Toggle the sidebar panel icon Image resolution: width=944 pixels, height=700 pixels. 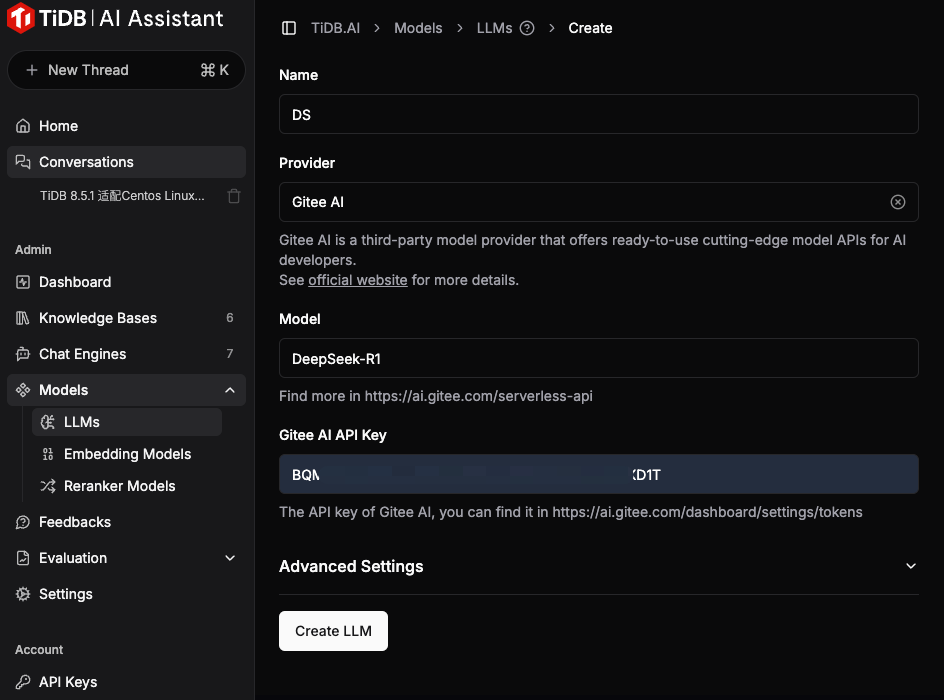pos(289,28)
